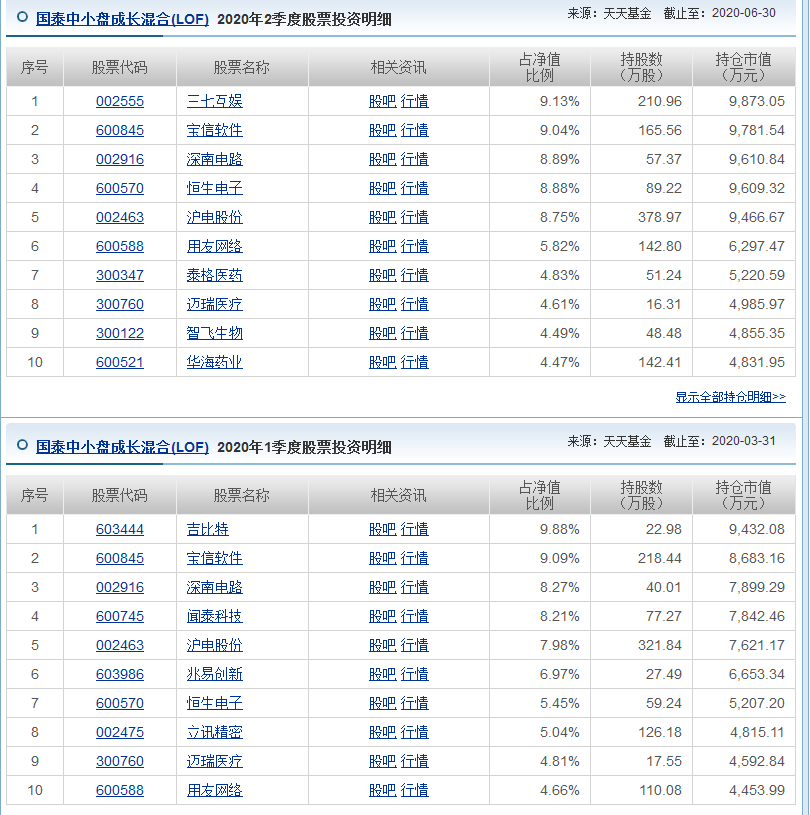Open 迈瑞医疗 link in Q1 table

click(215, 761)
